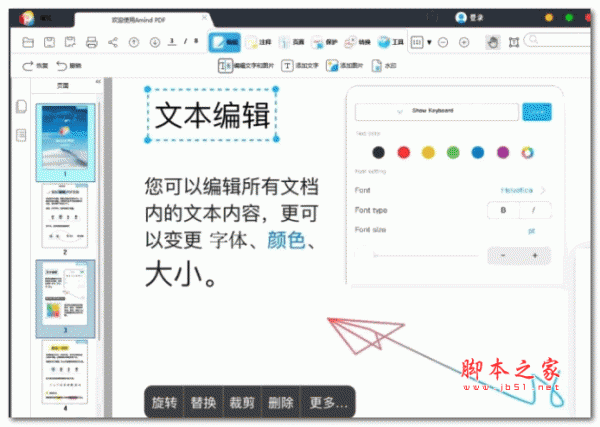Click the share icon in the toolbar
Screen dimensions: 600x427
[113, 42]
